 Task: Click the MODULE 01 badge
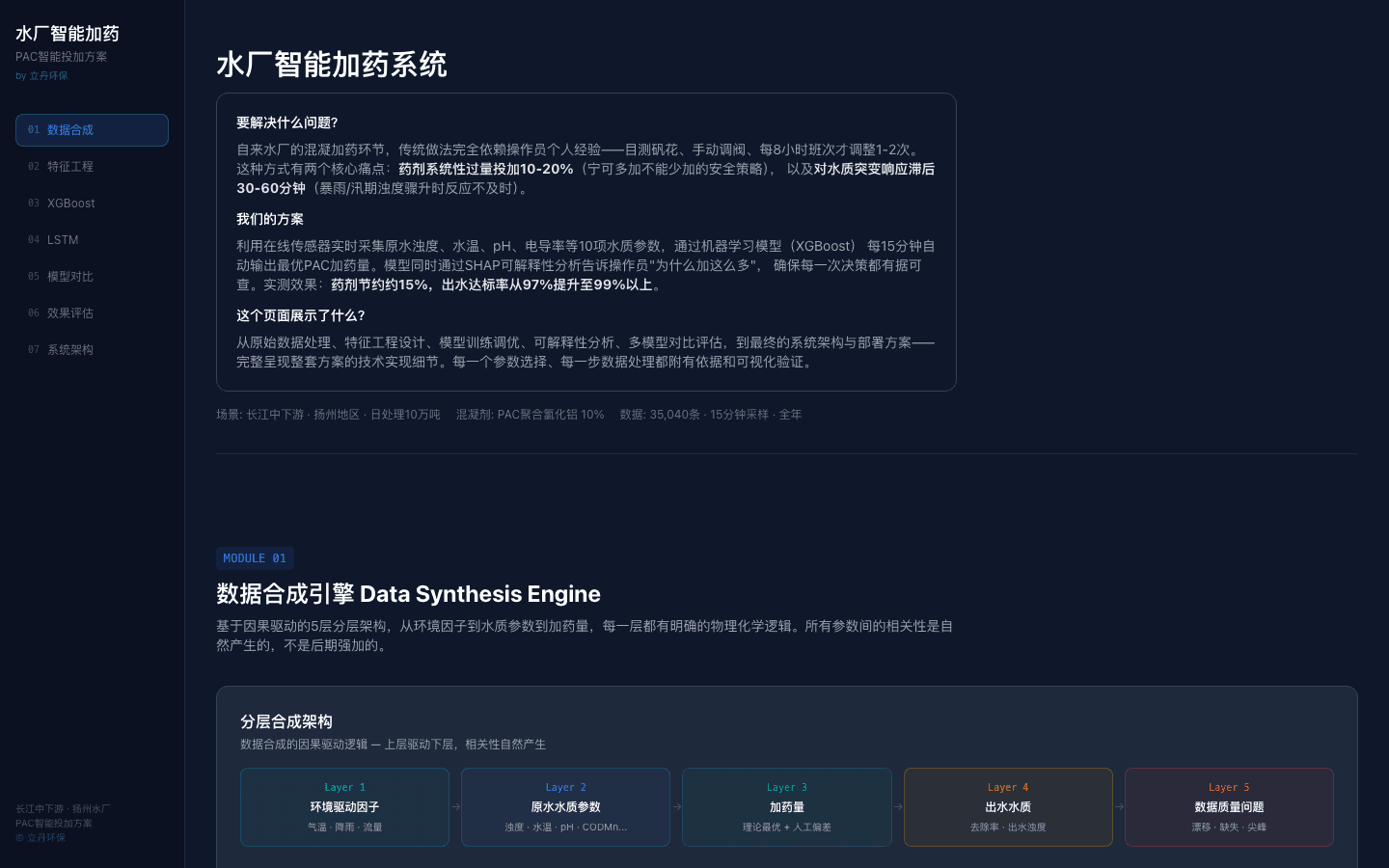tap(255, 557)
